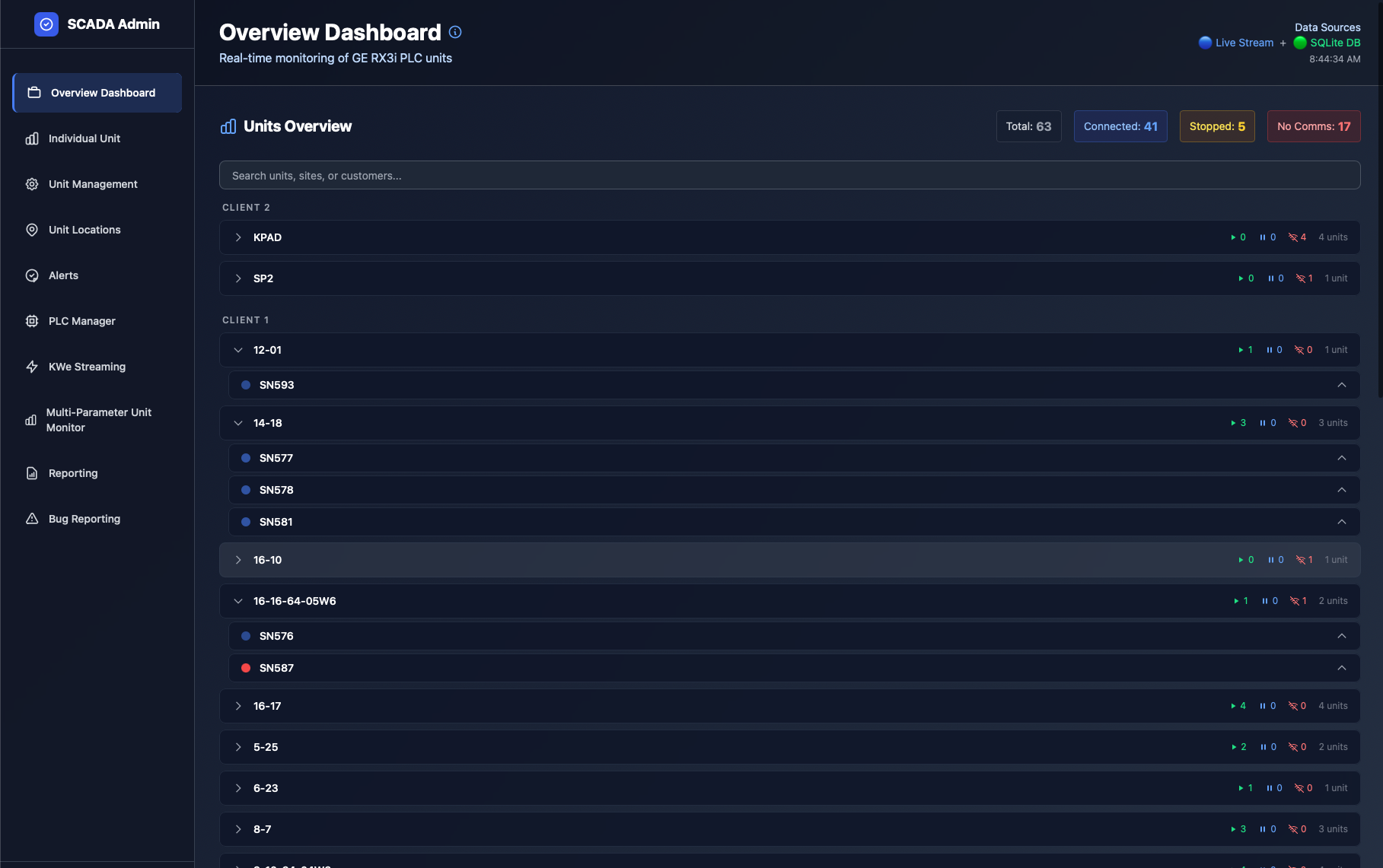Click the Live Stream data source label
Viewport: 1383px width, 868px height.
1244,43
